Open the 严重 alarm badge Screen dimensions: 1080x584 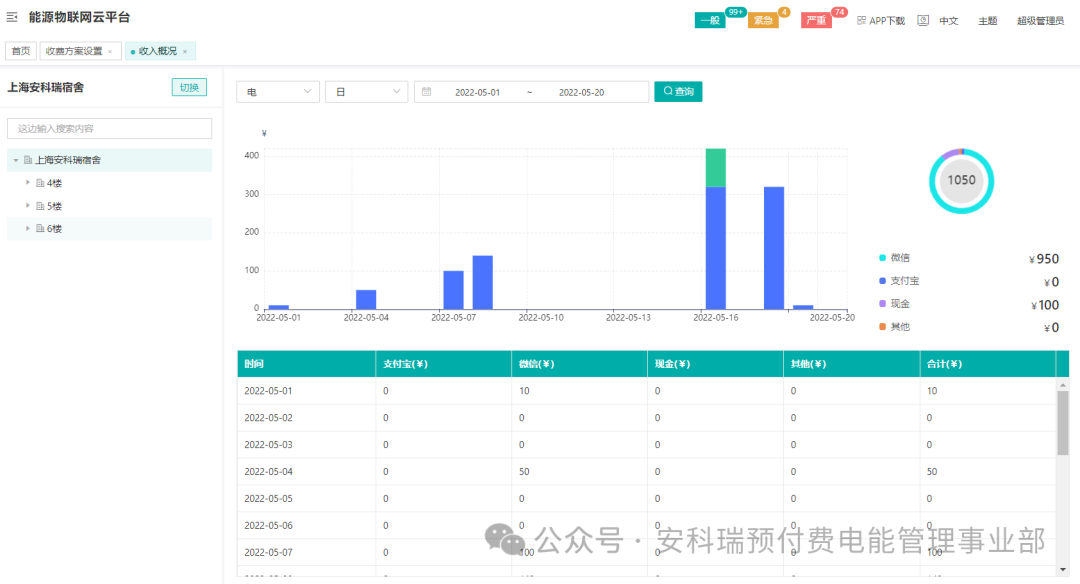point(816,21)
